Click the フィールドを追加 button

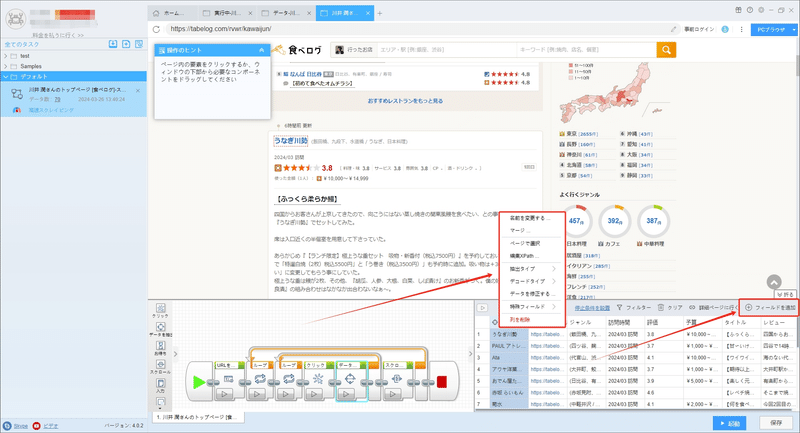coord(770,308)
